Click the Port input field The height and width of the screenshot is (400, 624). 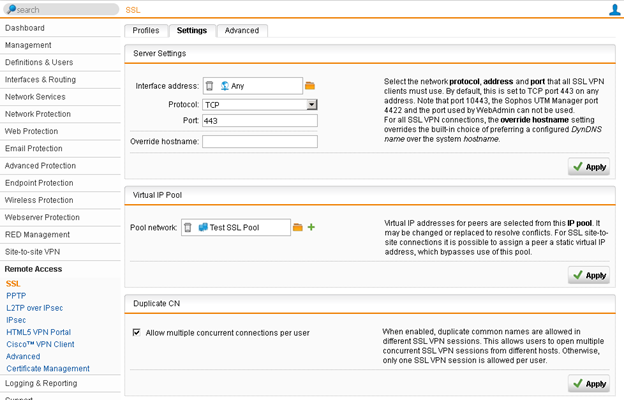coord(259,121)
